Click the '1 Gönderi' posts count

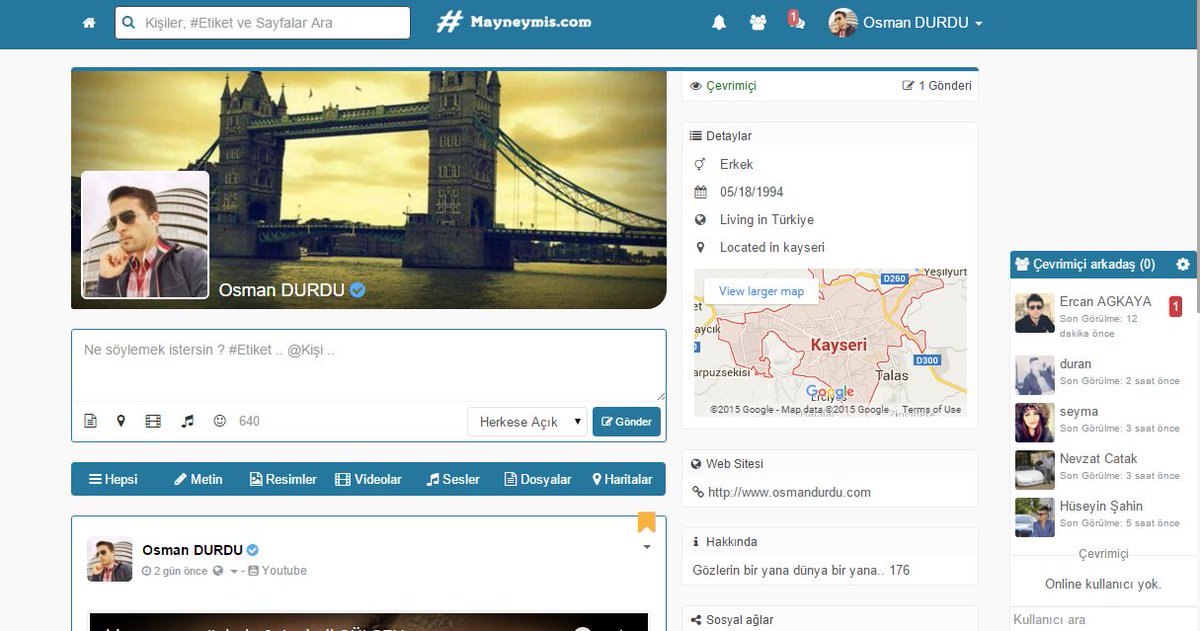(937, 86)
